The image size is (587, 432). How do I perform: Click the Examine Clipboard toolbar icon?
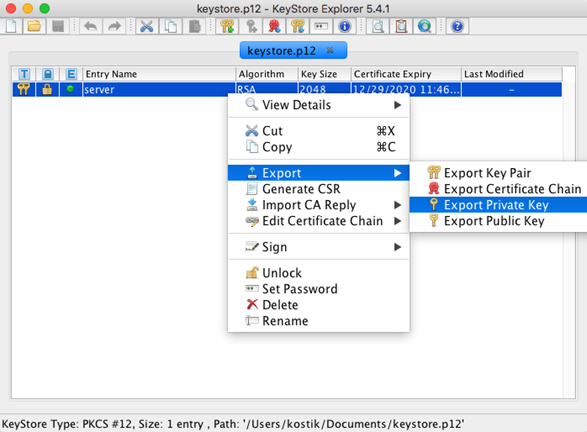point(401,26)
